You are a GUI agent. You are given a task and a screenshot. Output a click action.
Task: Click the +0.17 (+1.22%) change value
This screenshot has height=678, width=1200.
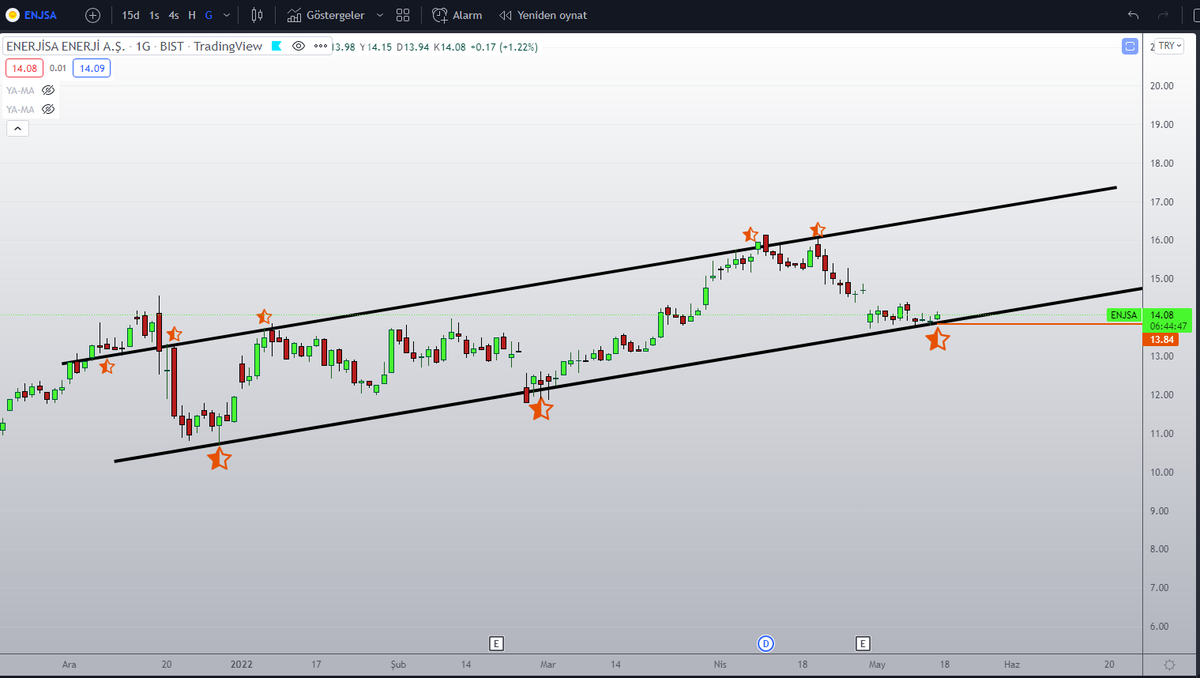[x=505, y=46]
